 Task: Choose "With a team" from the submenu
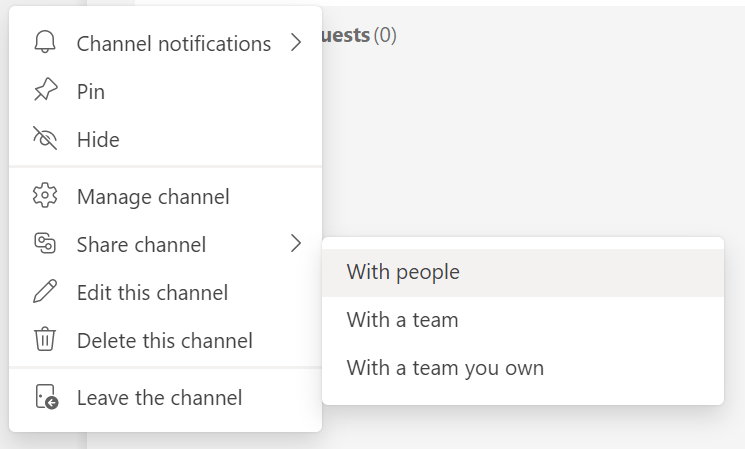pyautogui.click(x=402, y=320)
